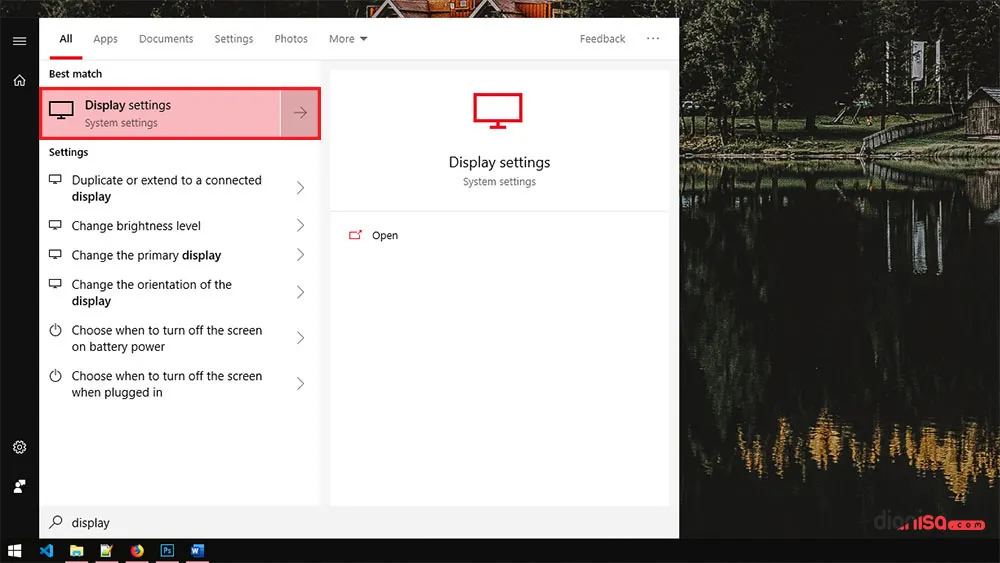Select Duplicate or extend to a connected display
This screenshot has height=563, width=1000.
pyautogui.click(x=179, y=188)
